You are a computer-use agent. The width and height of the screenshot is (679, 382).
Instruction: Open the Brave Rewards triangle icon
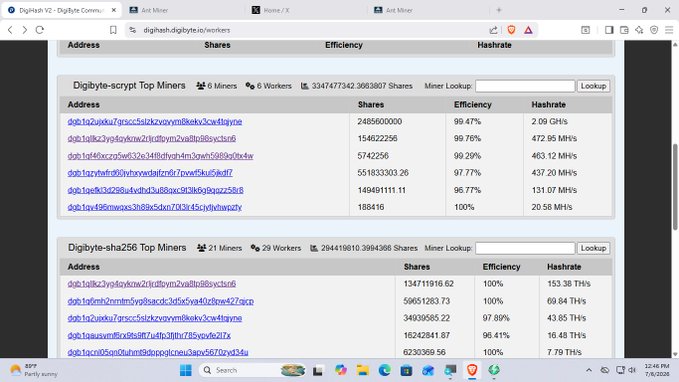528,30
